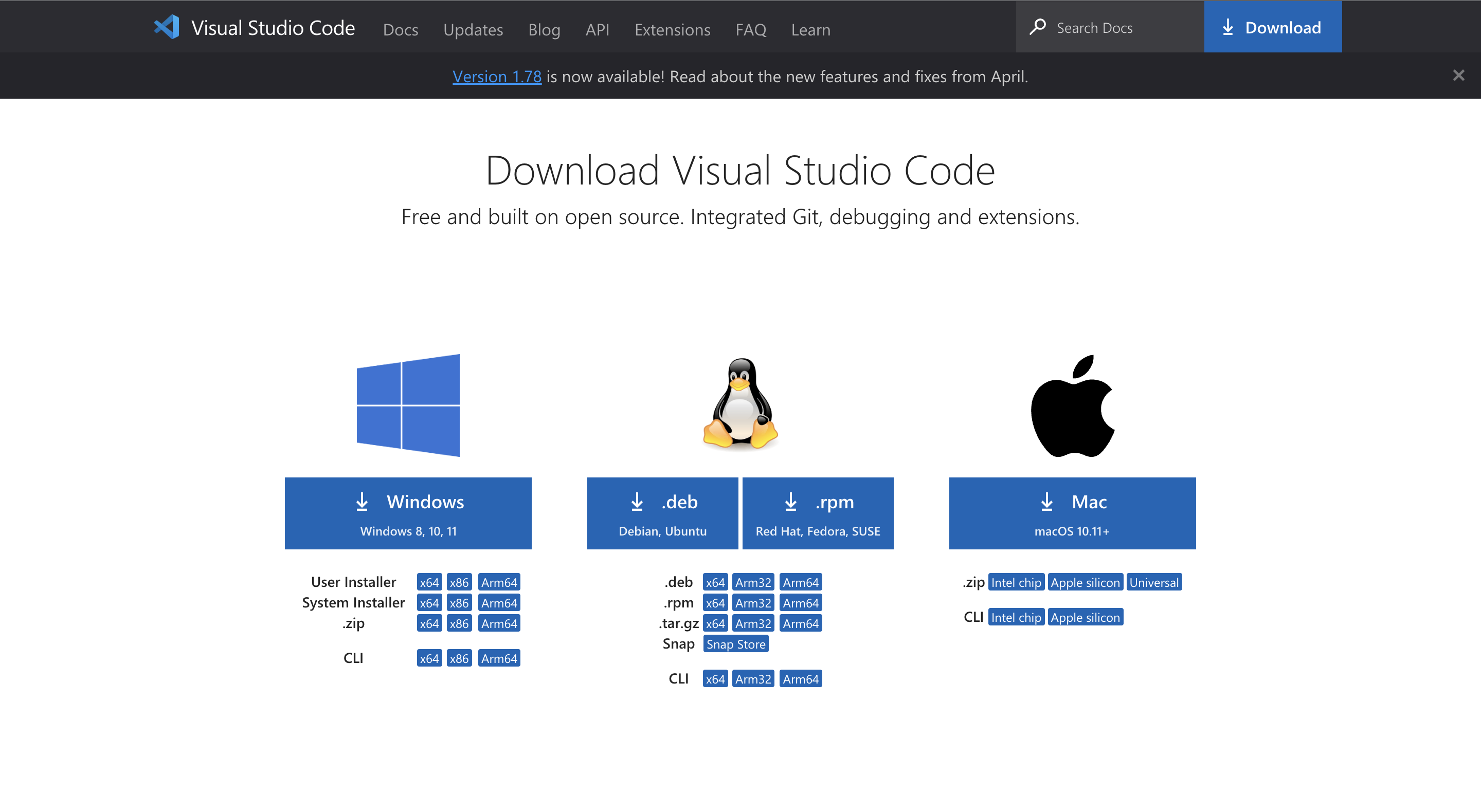This screenshot has width=1481, height=812.
Task: Download Linux CLI Arm32
Action: 753,679
